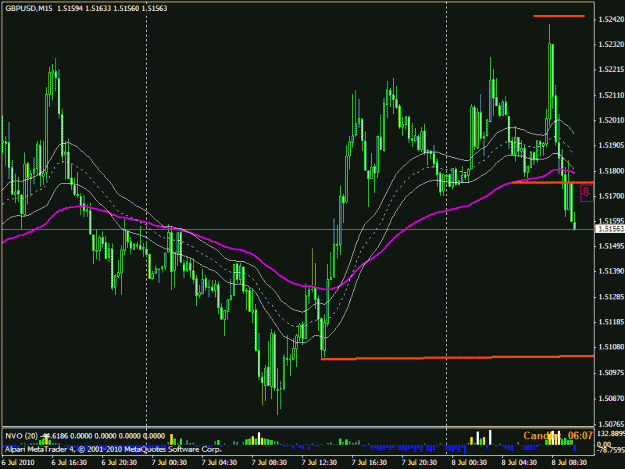Click the 8 Jul 04:30 time label
This screenshot has height=469, width=625.
(x=519, y=463)
